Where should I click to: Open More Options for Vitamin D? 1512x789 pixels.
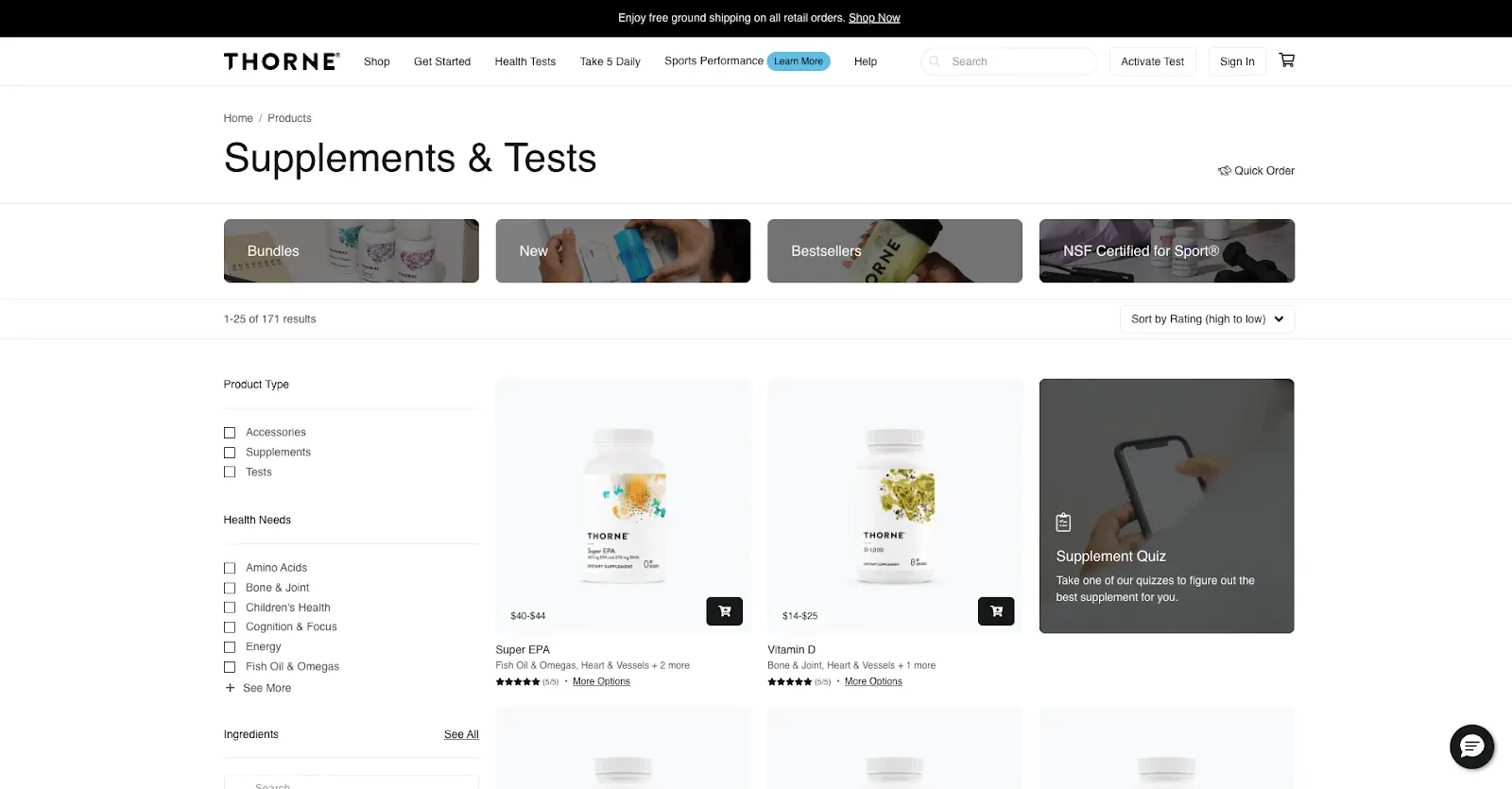[873, 681]
